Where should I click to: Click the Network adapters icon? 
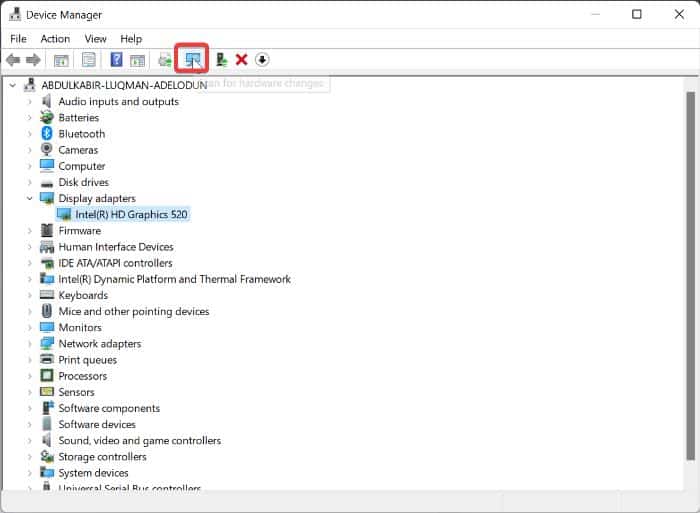coord(47,343)
